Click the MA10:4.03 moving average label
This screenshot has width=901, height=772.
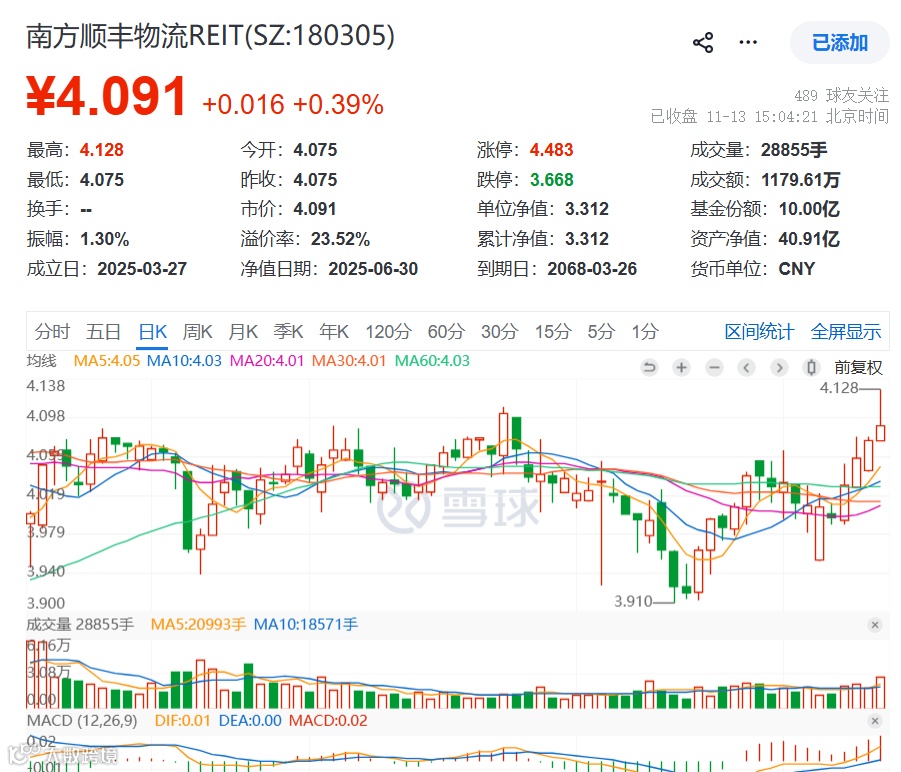point(184,361)
